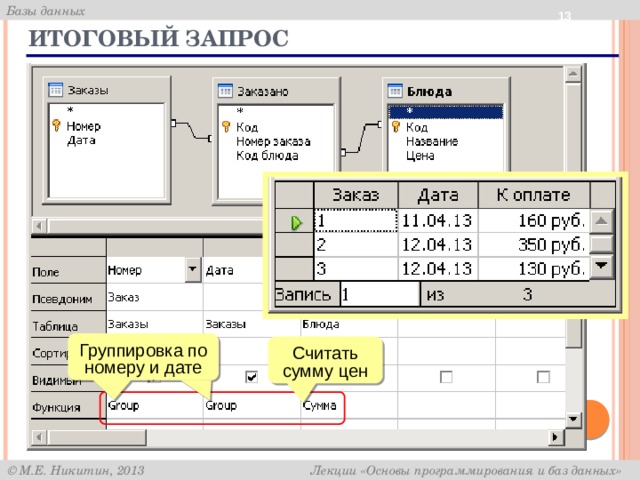Select the asterisk row in Заказы table
This screenshot has height=480, width=640.
point(106,110)
